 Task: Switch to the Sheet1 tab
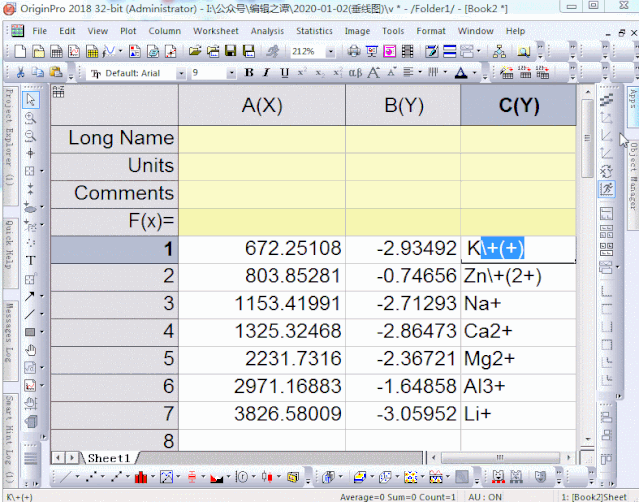(x=108, y=458)
